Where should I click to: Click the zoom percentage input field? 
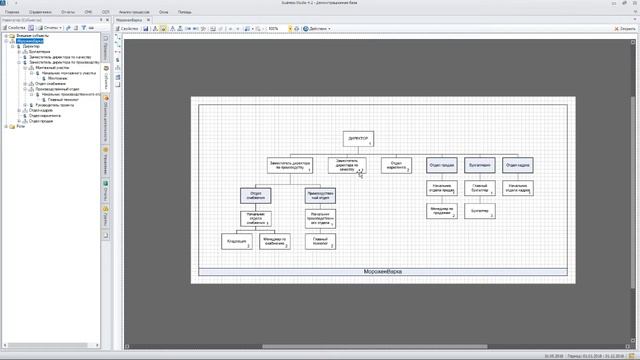pyautogui.click(x=277, y=29)
